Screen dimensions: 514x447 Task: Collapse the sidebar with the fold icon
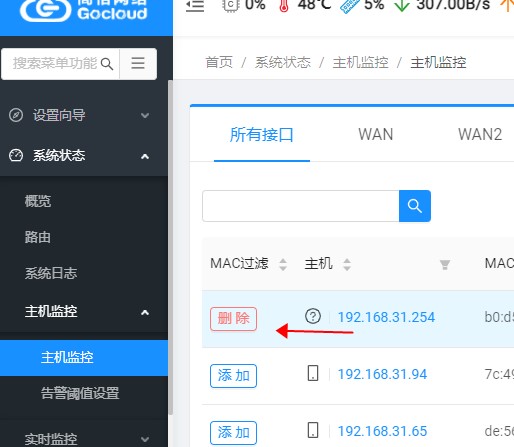coord(195,6)
